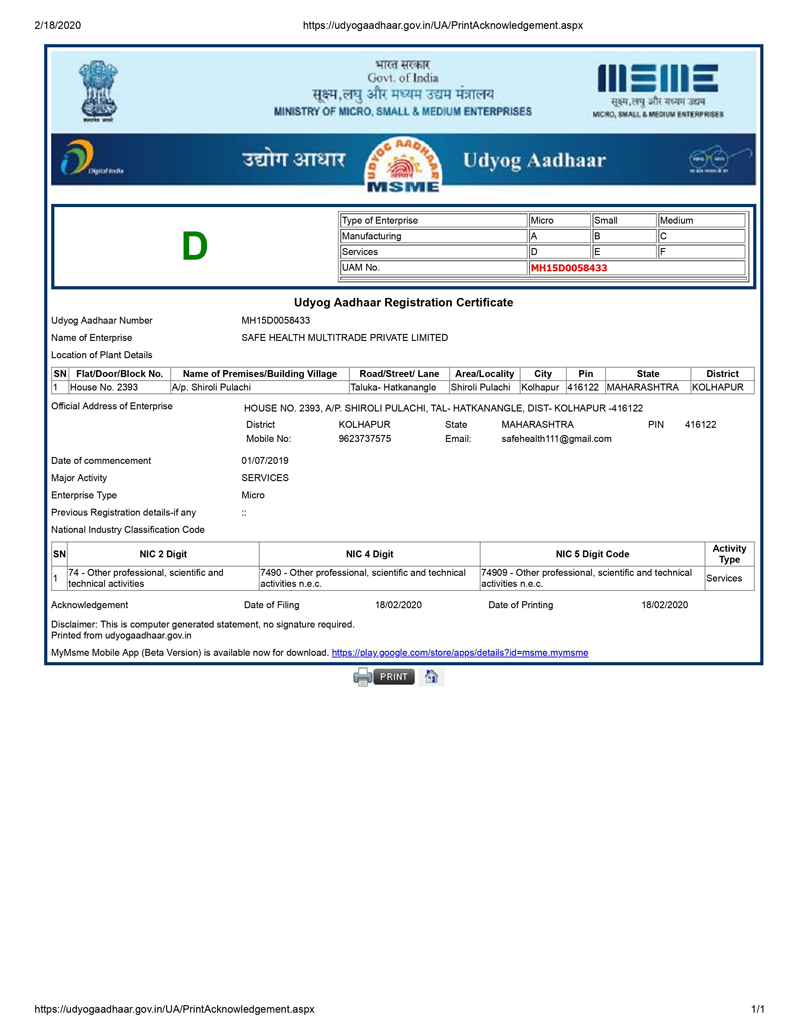
Task: Click the A/p. Shiroli Pulachi premises cell
Action: coord(259,387)
